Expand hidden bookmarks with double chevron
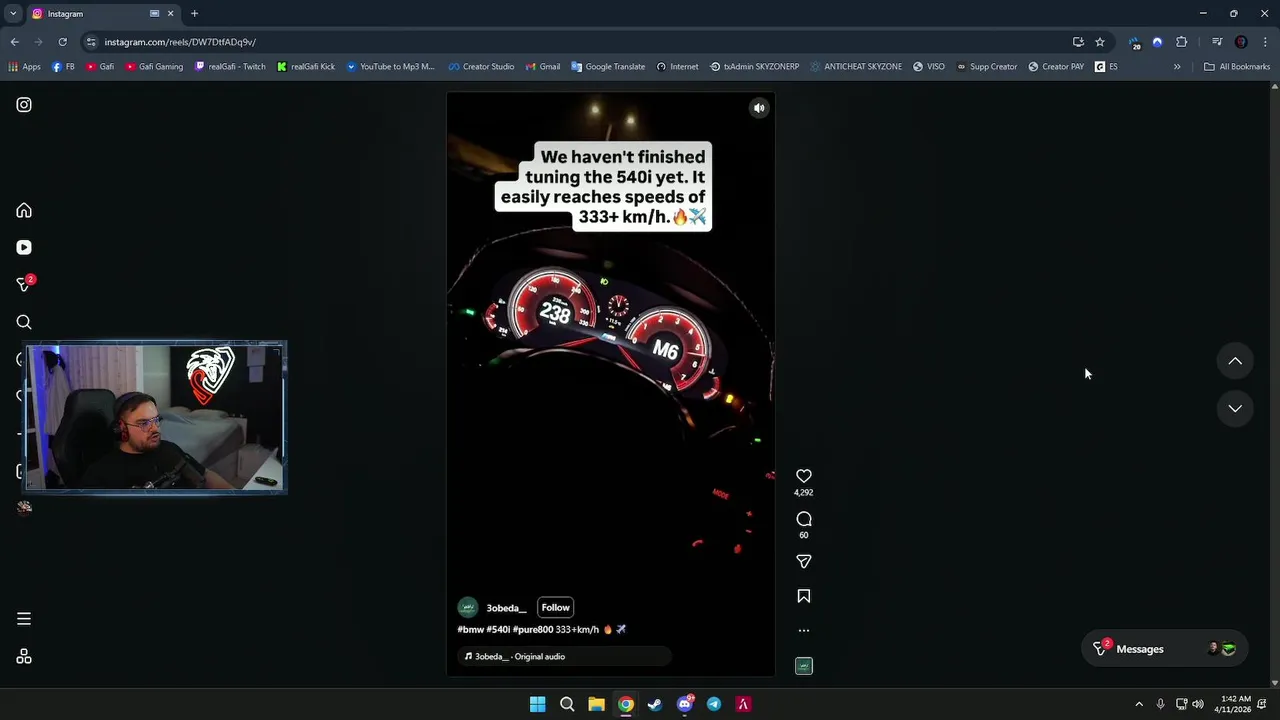Screen dimensions: 1280x720 click(1177, 67)
